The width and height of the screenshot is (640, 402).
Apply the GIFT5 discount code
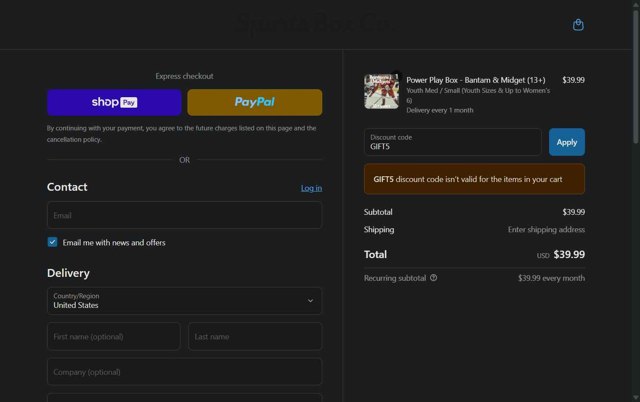click(x=567, y=142)
